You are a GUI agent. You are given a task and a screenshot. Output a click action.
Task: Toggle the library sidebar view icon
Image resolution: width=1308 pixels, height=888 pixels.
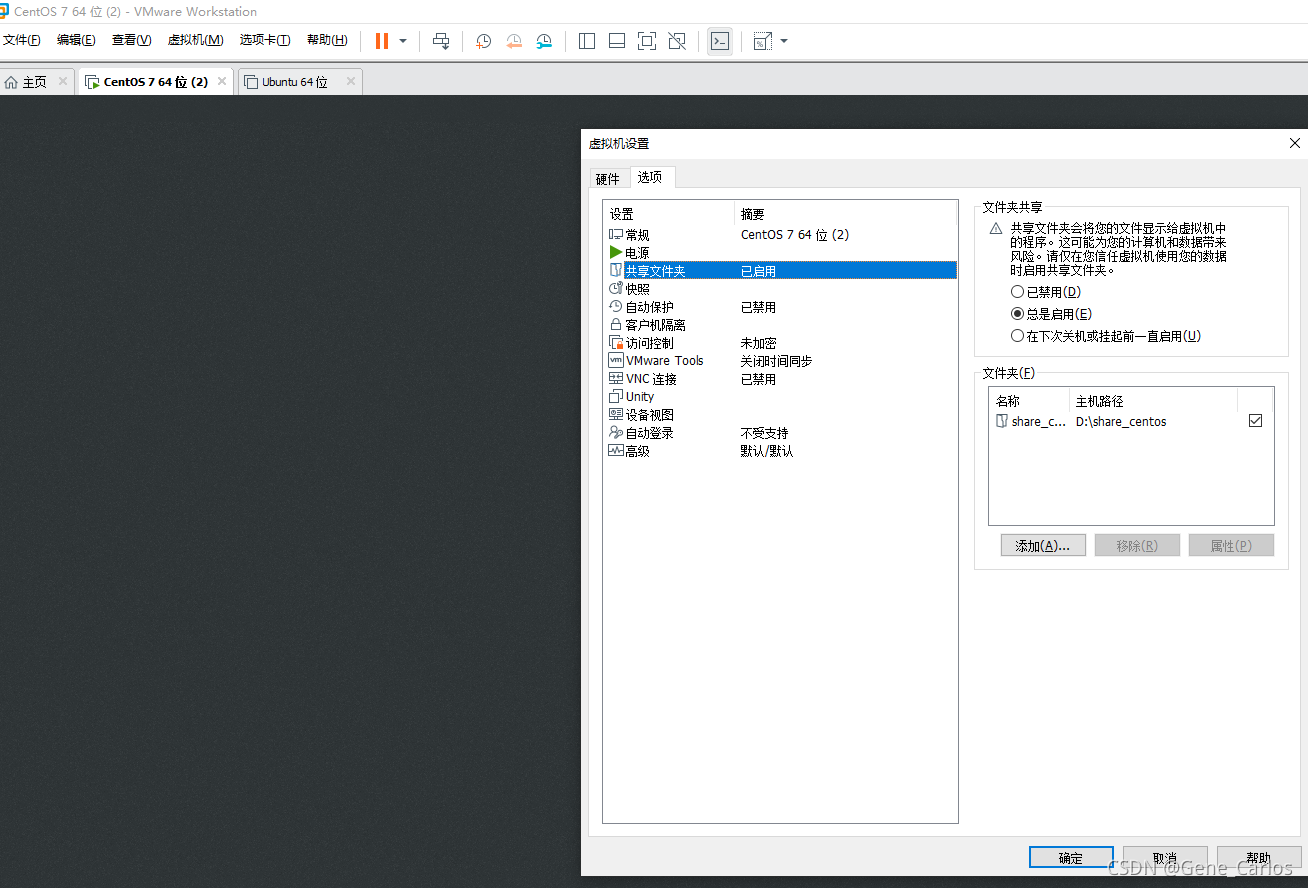587,41
